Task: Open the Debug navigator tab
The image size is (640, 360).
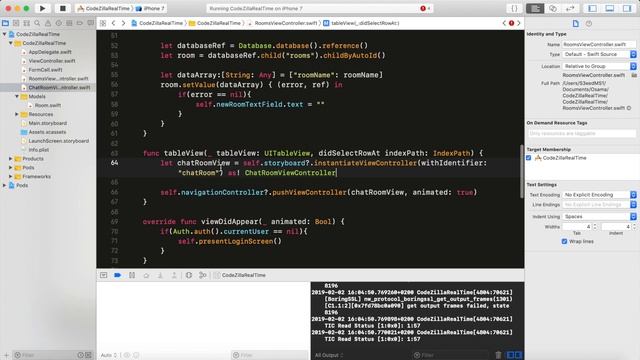Action: [x=69, y=23]
